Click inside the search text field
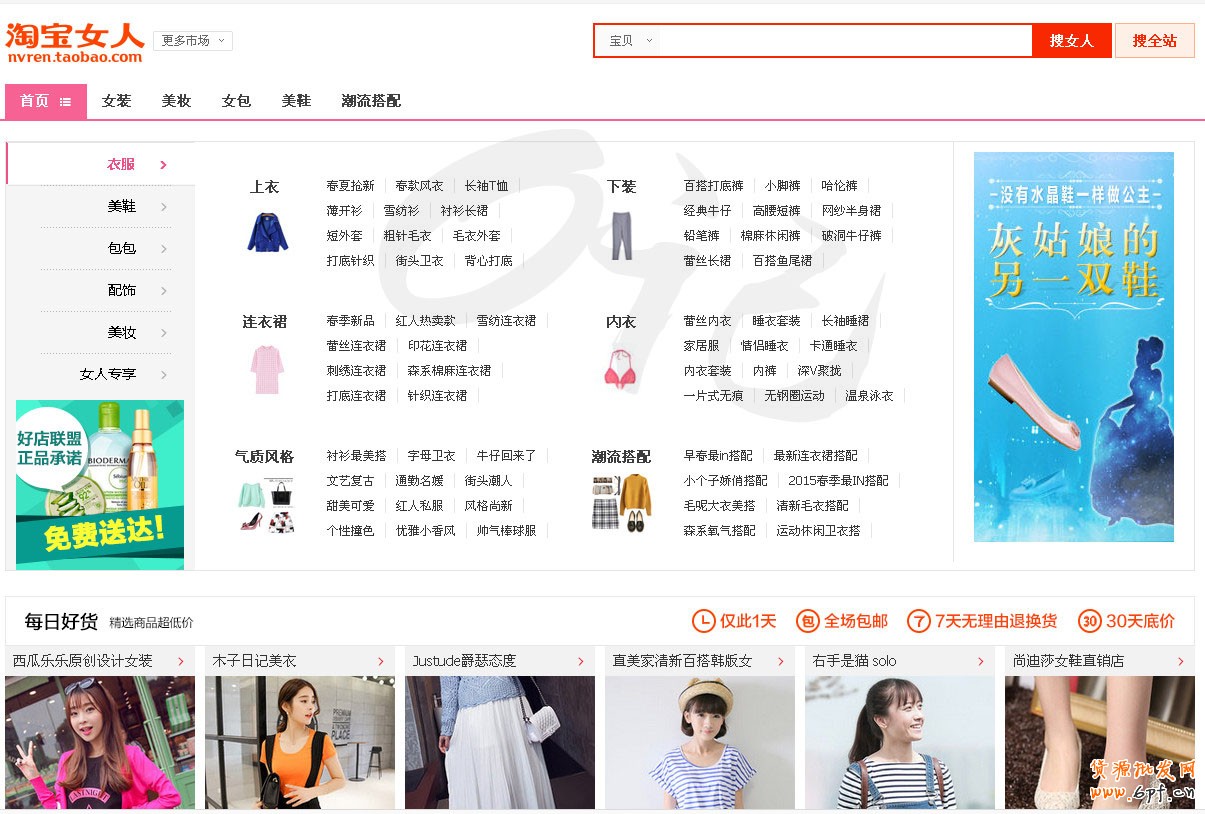The height and width of the screenshot is (814, 1205). point(845,41)
